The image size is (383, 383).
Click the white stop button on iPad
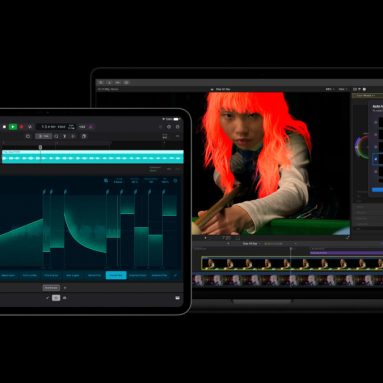(x=4, y=127)
